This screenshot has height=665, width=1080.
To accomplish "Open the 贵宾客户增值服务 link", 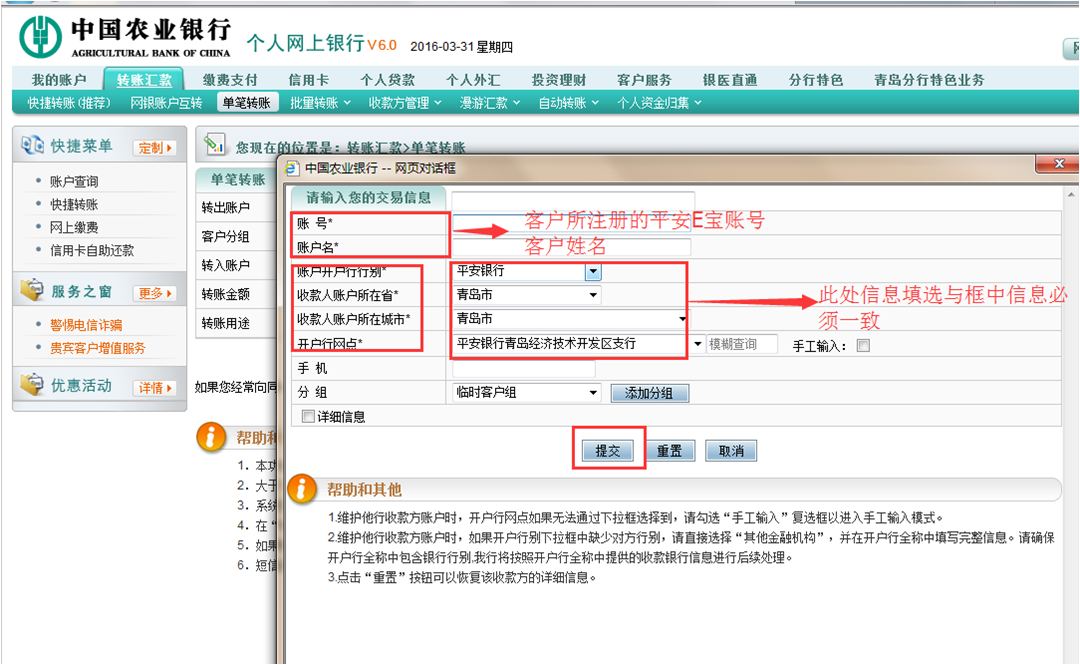I will [97, 348].
